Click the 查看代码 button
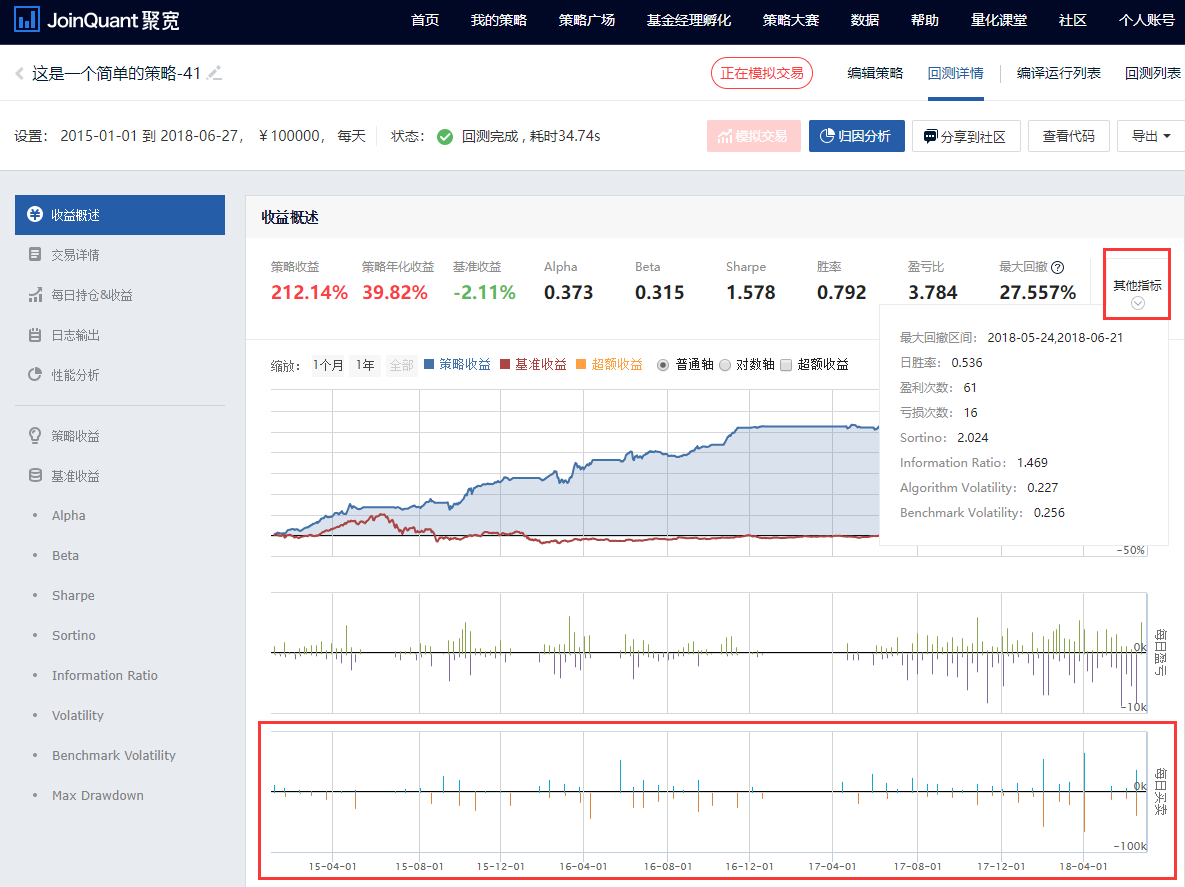1185x887 pixels. [1068, 136]
